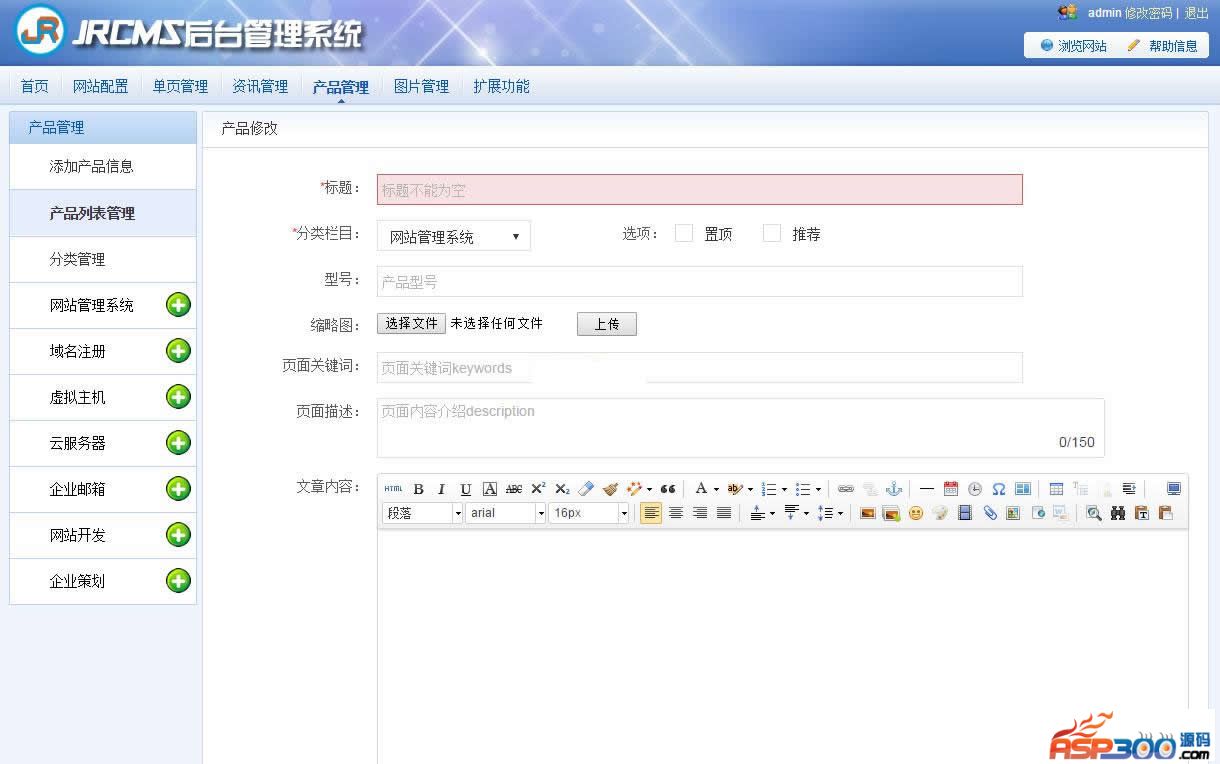Click green plus beside 企业策划
The image size is (1220, 764).
[178, 581]
